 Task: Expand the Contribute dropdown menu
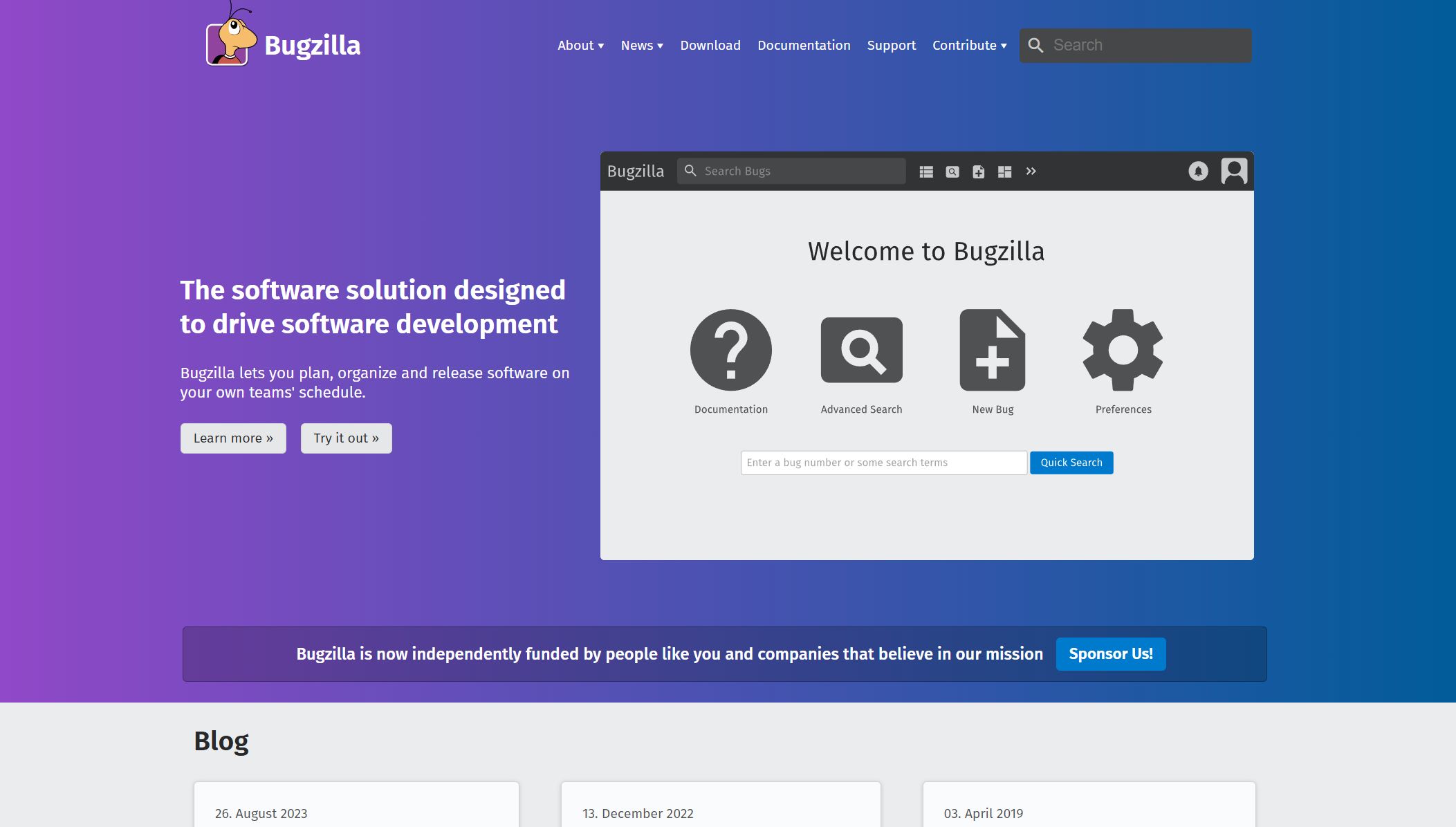970,45
